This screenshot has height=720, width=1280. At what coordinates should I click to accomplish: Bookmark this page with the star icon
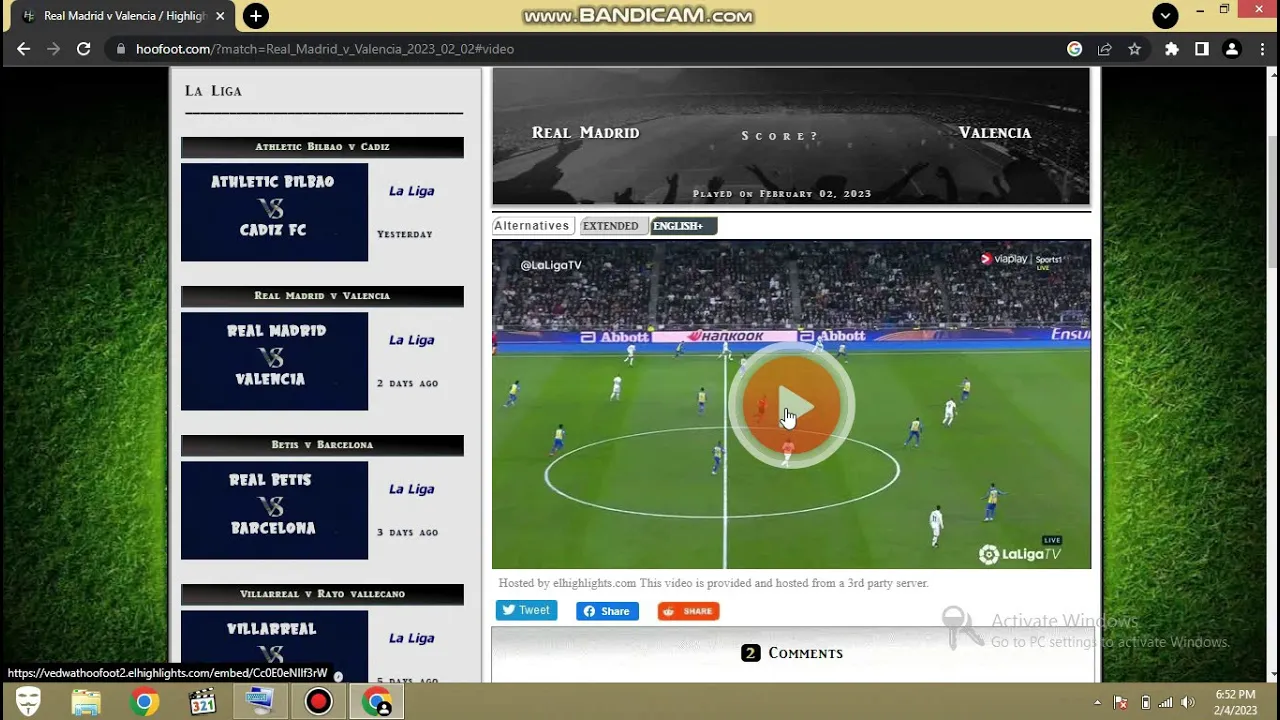click(x=1134, y=49)
